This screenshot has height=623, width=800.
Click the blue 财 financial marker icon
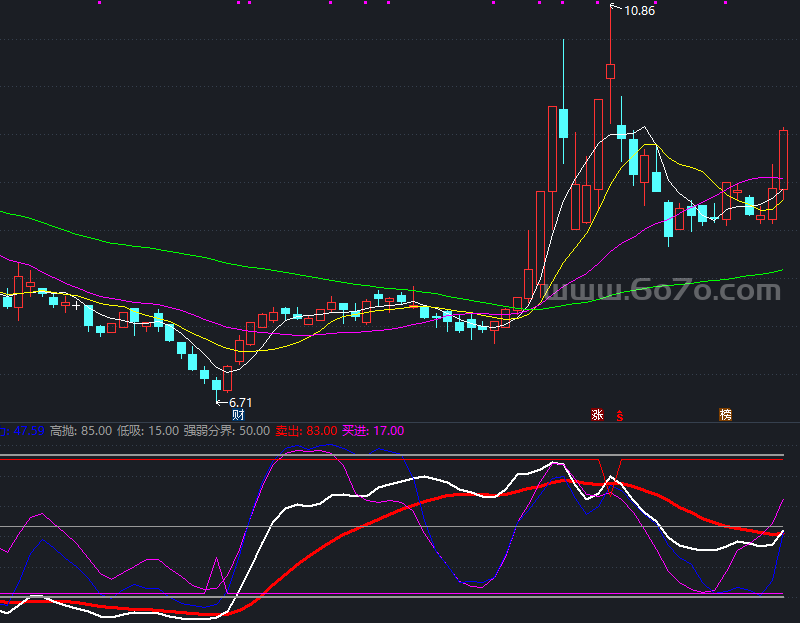coord(238,414)
